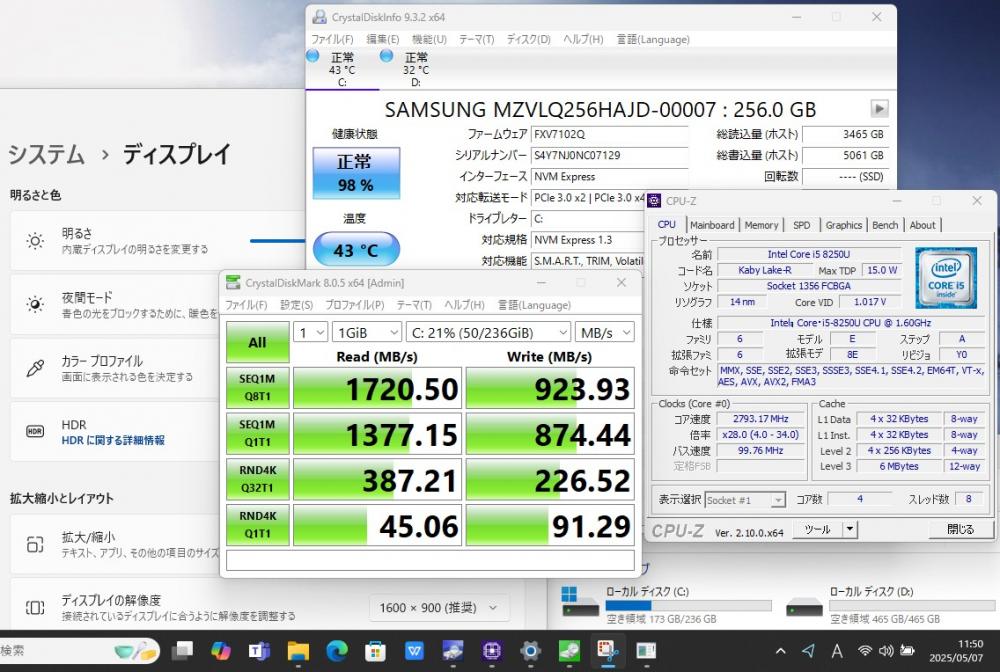Open Microsoft Teams taskbar icon

pos(260,651)
